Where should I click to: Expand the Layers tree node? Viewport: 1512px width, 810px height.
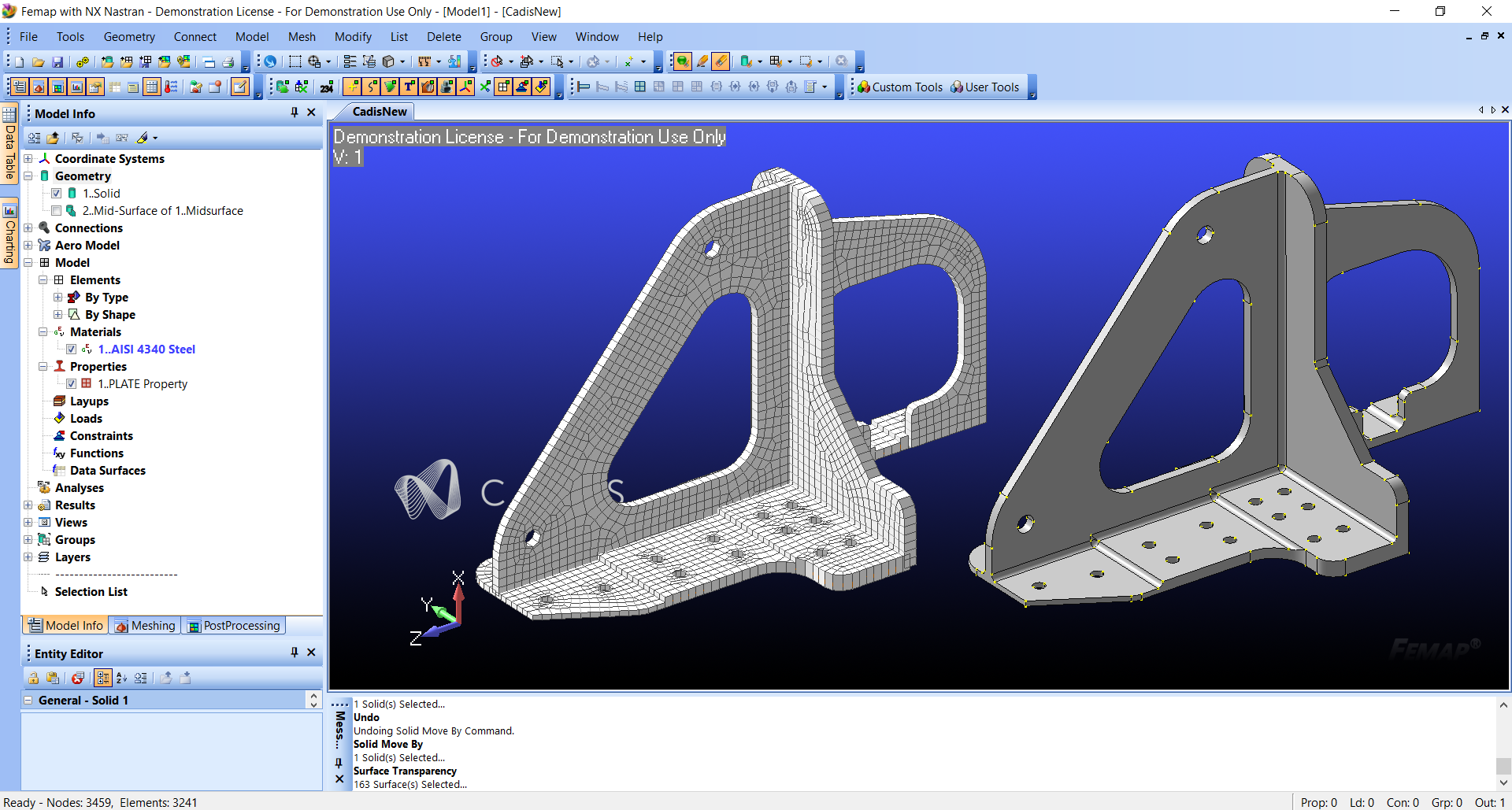pos(28,557)
